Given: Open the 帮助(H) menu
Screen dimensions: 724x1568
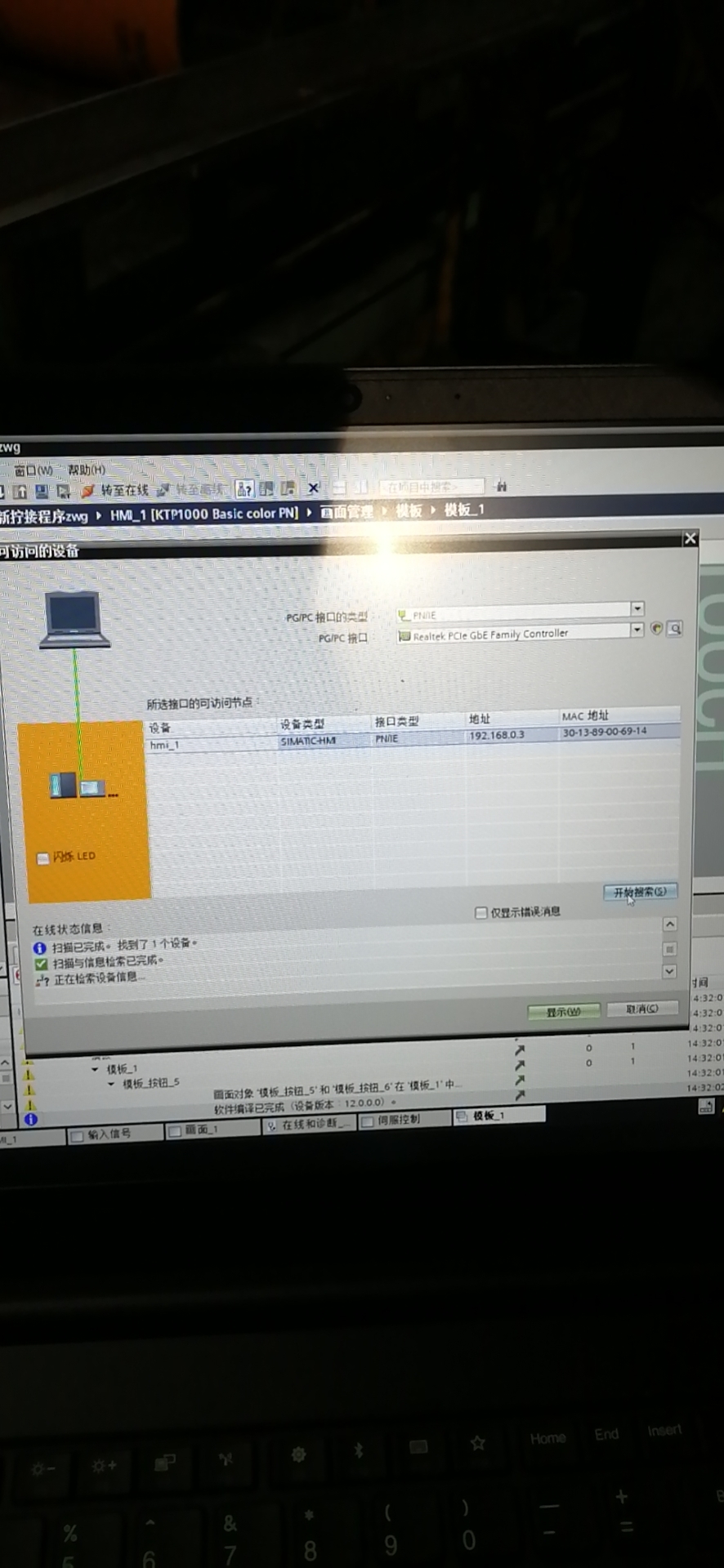Looking at the screenshot, I should pyautogui.click(x=86, y=470).
